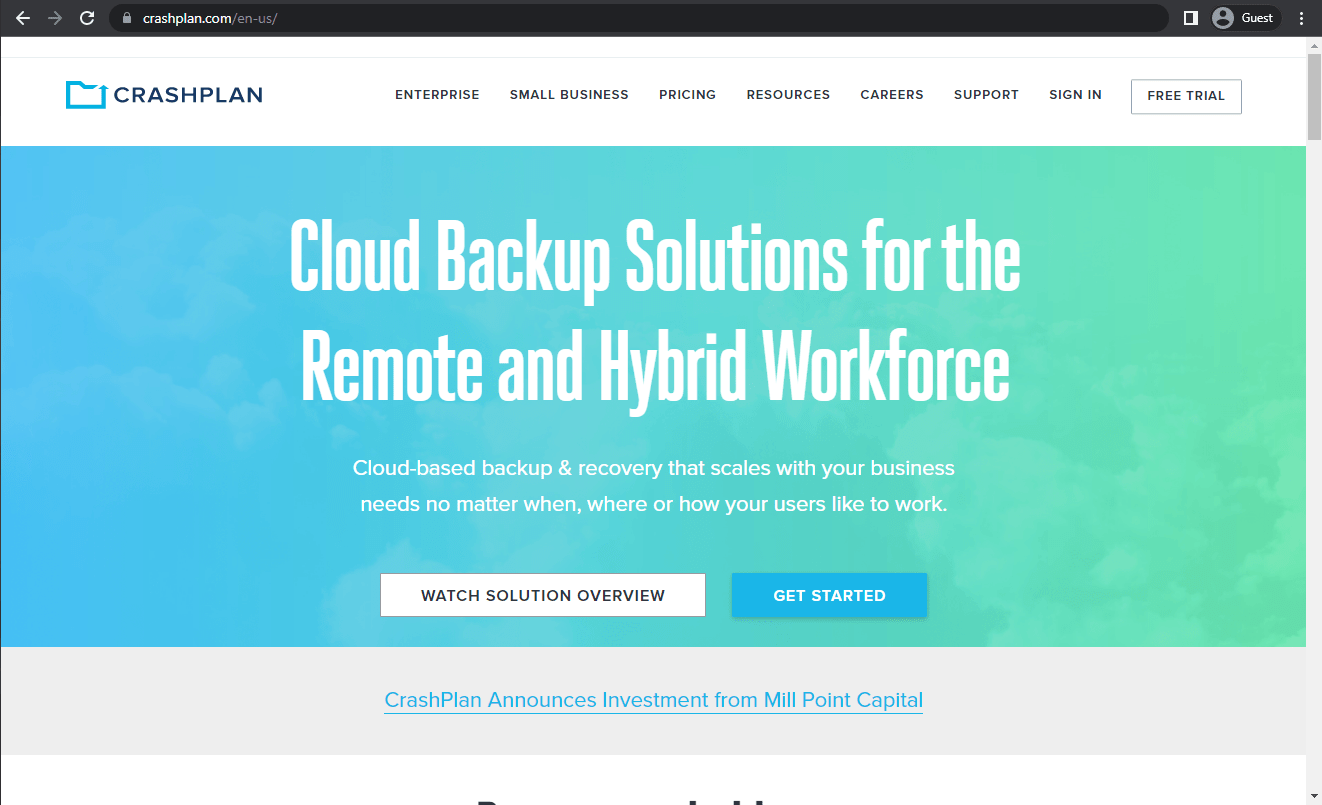Viewport: 1322px width, 805px height.
Task: Click the CrashPlan logo
Action: pos(164,95)
